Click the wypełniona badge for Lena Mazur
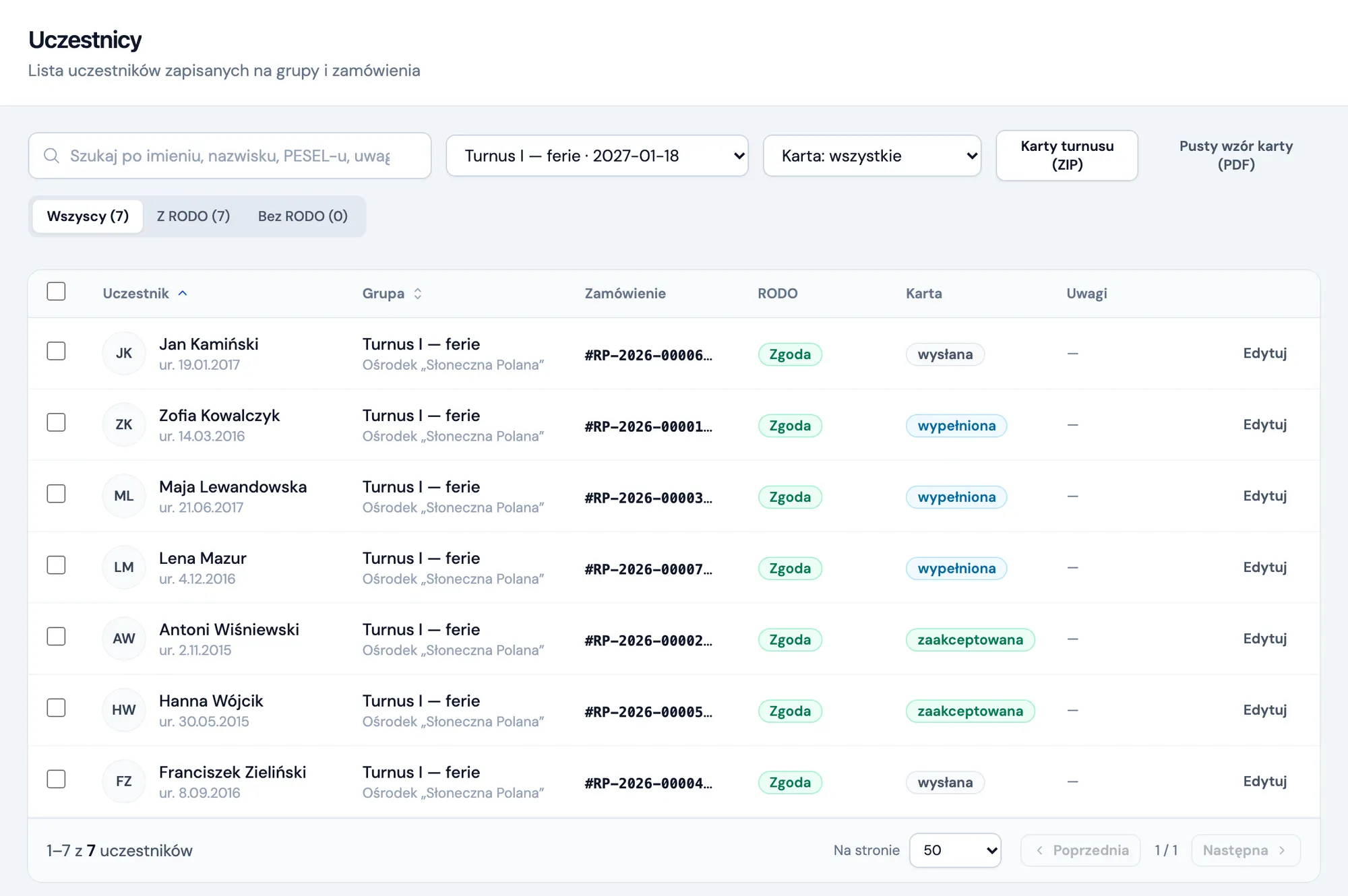Image resolution: width=1348 pixels, height=896 pixels. (x=956, y=569)
